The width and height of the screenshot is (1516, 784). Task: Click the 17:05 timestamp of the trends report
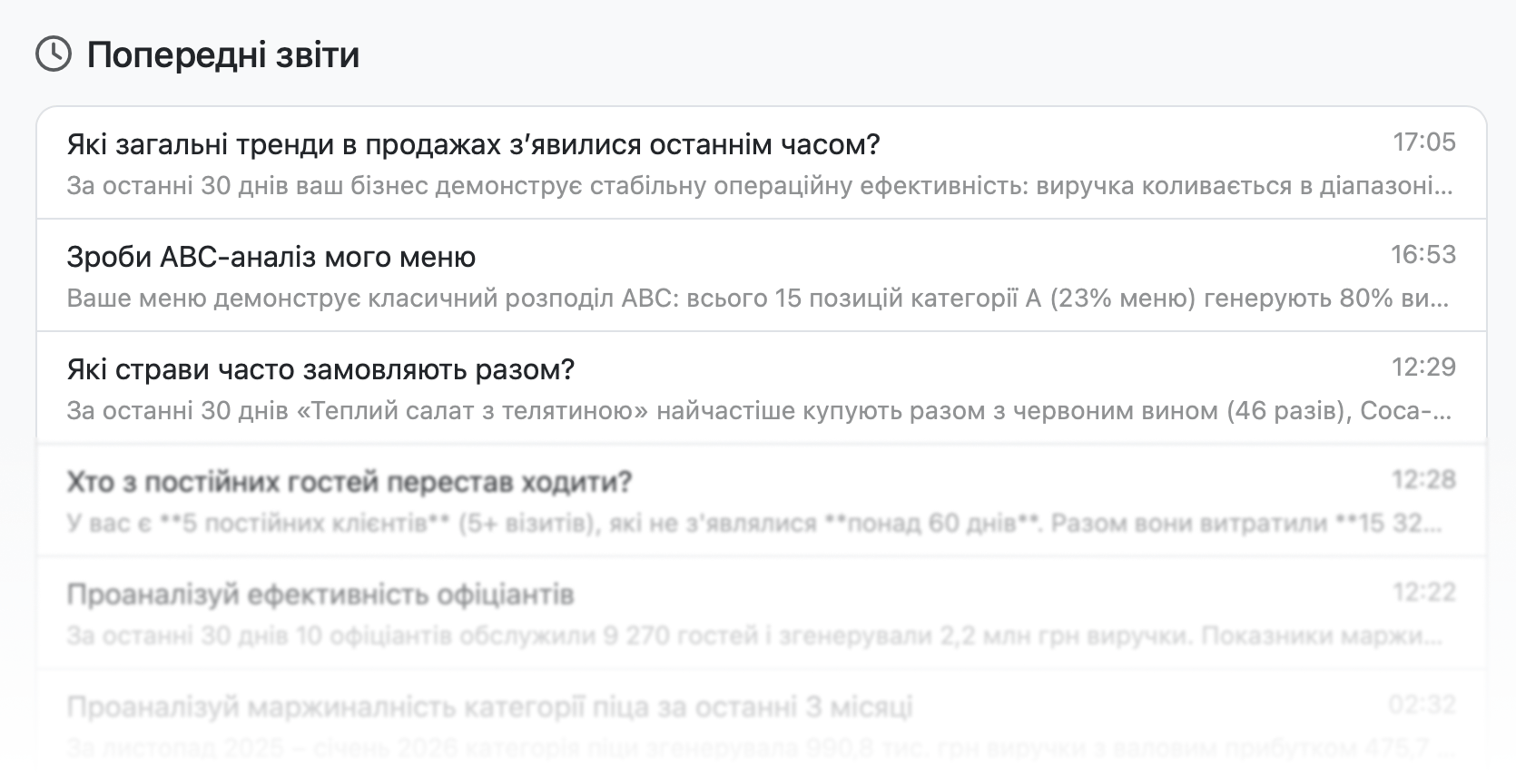1423,142
